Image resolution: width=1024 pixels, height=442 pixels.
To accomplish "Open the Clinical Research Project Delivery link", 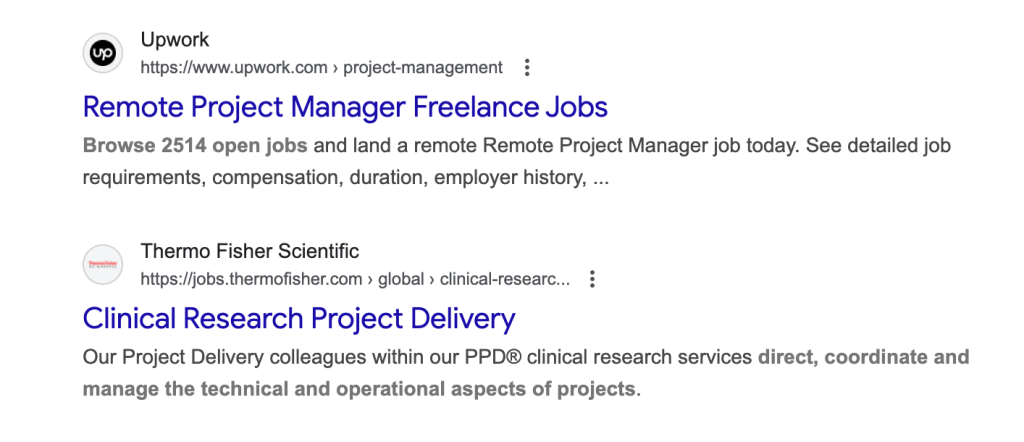I will (x=299, y=318).
